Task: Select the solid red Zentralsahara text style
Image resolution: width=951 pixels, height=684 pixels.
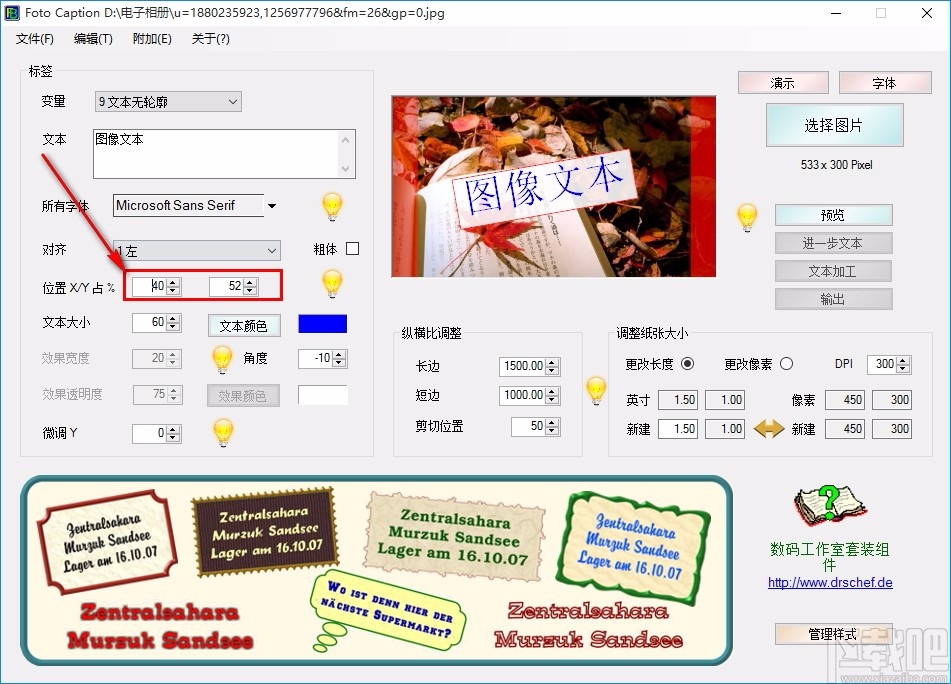Action: (160, 626)
